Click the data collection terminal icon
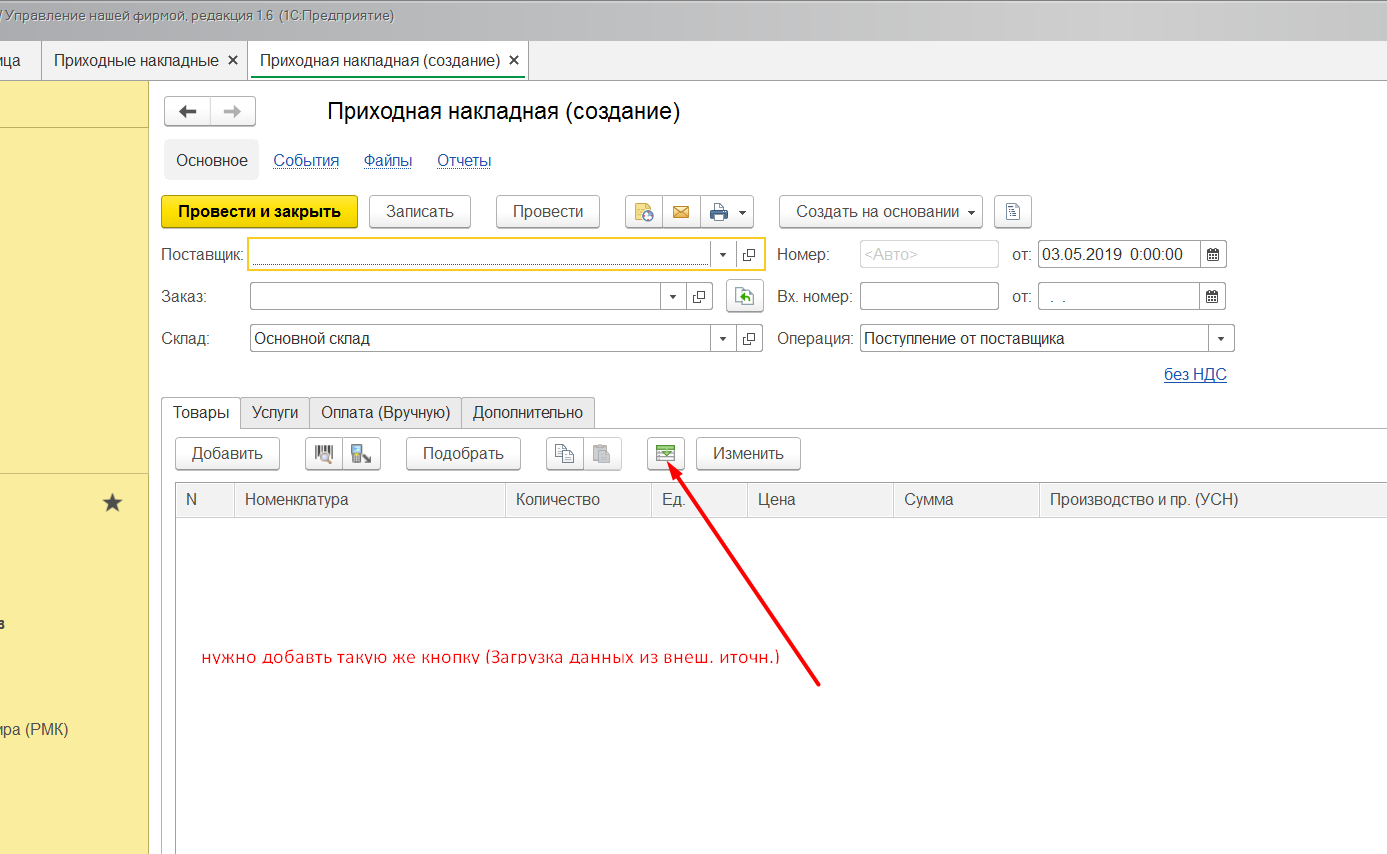 click(x=361, y=454)
